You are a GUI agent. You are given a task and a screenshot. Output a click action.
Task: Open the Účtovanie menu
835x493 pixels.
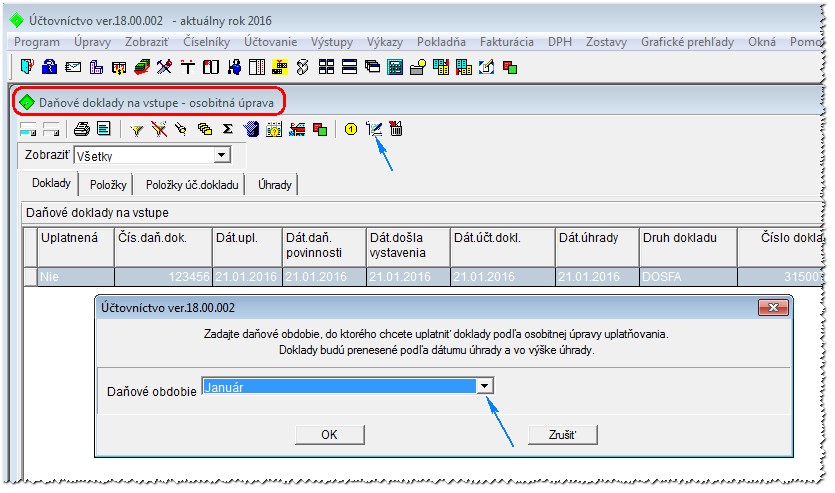271,42
